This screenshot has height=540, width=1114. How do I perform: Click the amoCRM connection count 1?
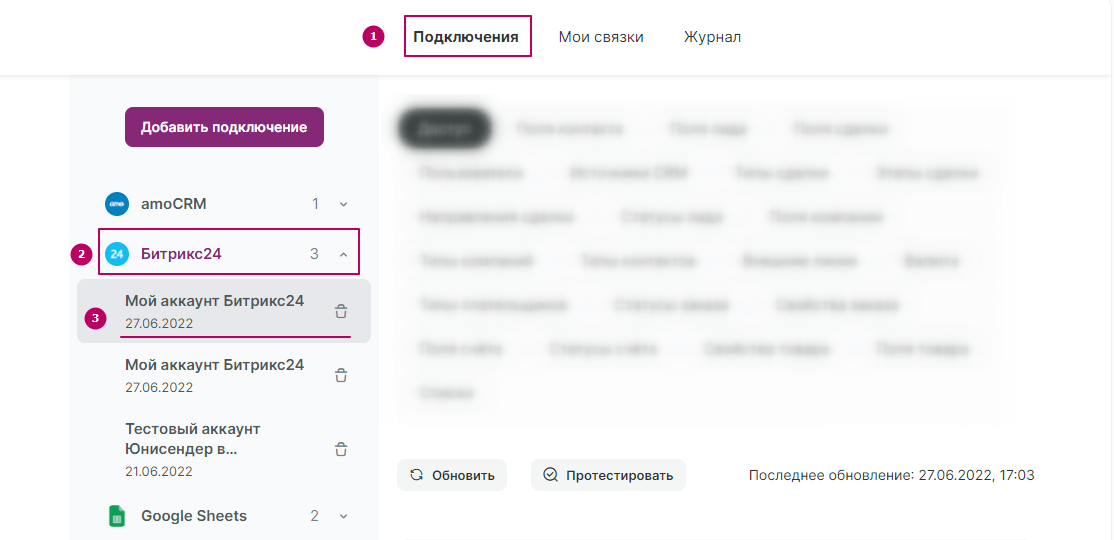point(315,204)
